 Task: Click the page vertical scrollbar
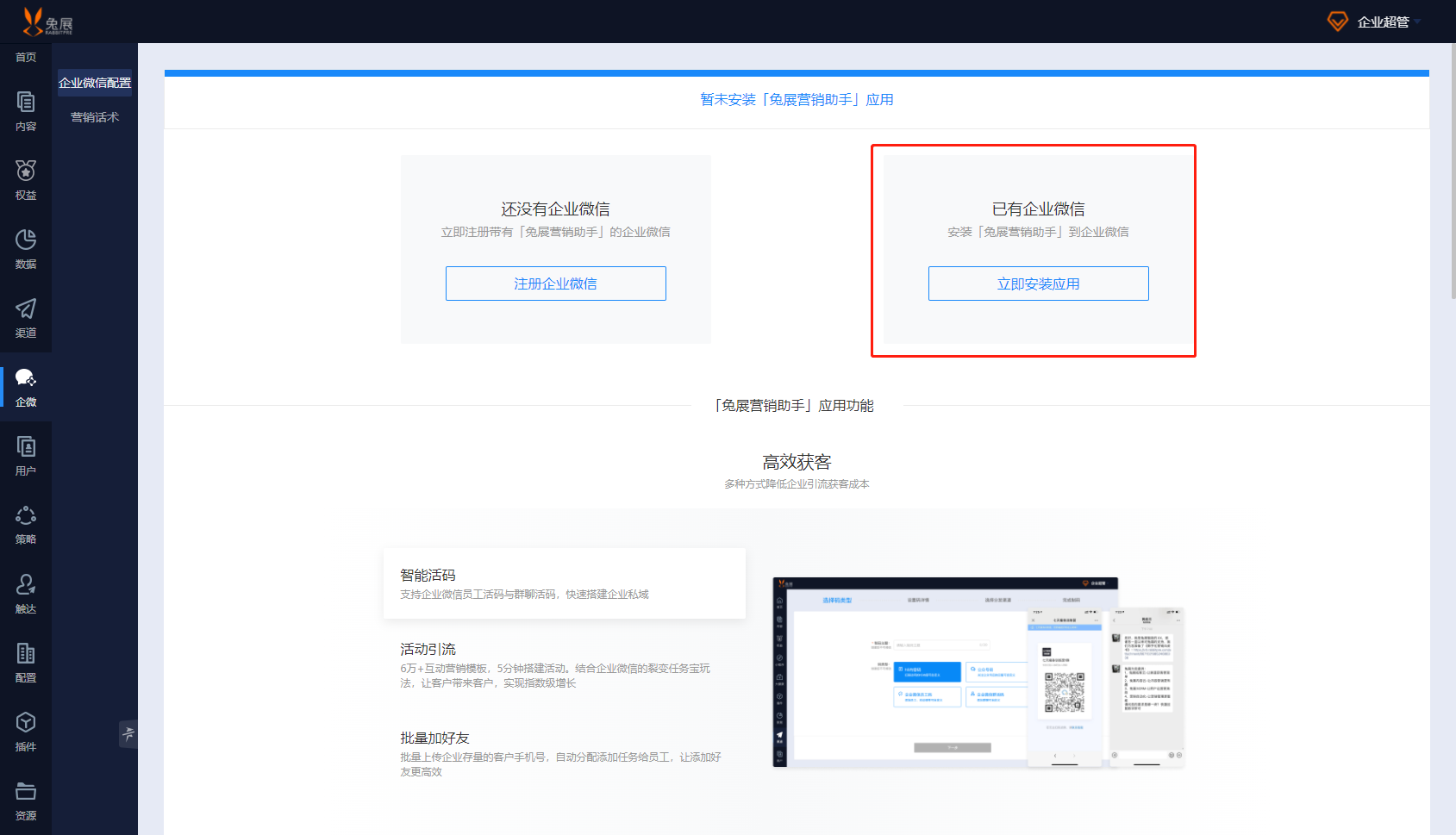pyautogui.click(x=1452, y=172)
